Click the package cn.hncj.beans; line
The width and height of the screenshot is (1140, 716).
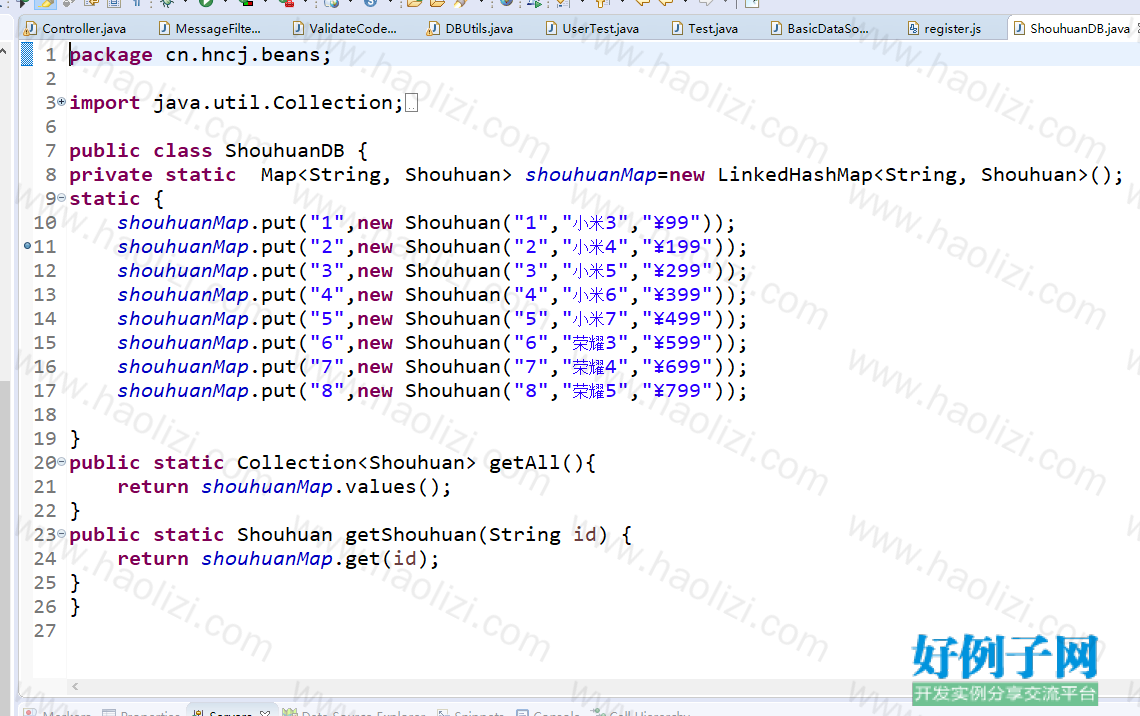tap(200, 55)
